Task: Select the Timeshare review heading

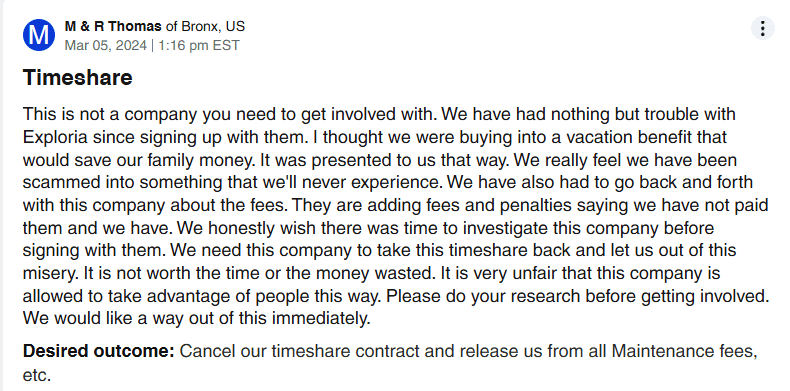Action: [78, 78]
